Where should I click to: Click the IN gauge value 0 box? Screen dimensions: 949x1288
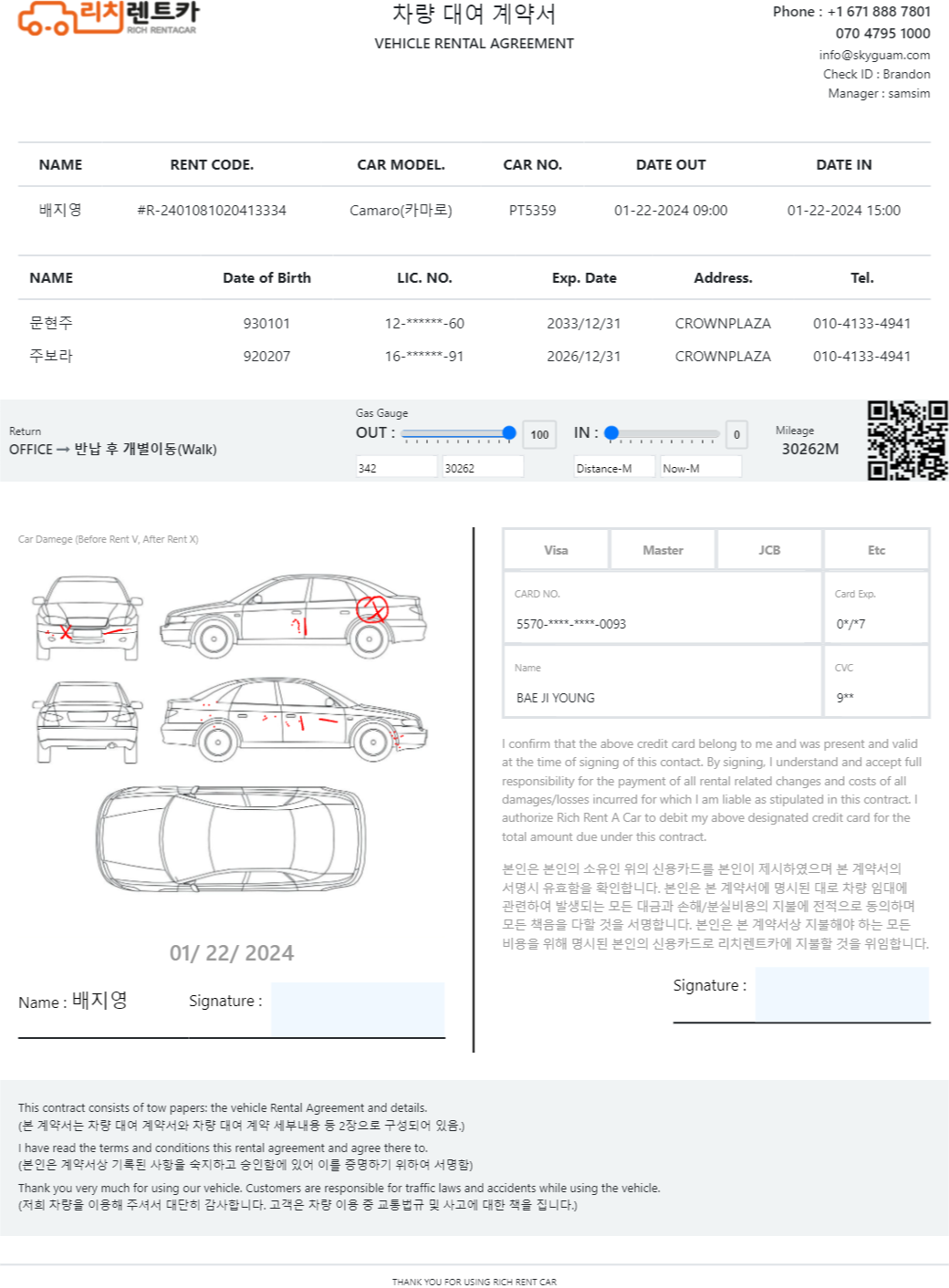pyautogui.click(x=736, y=434)
